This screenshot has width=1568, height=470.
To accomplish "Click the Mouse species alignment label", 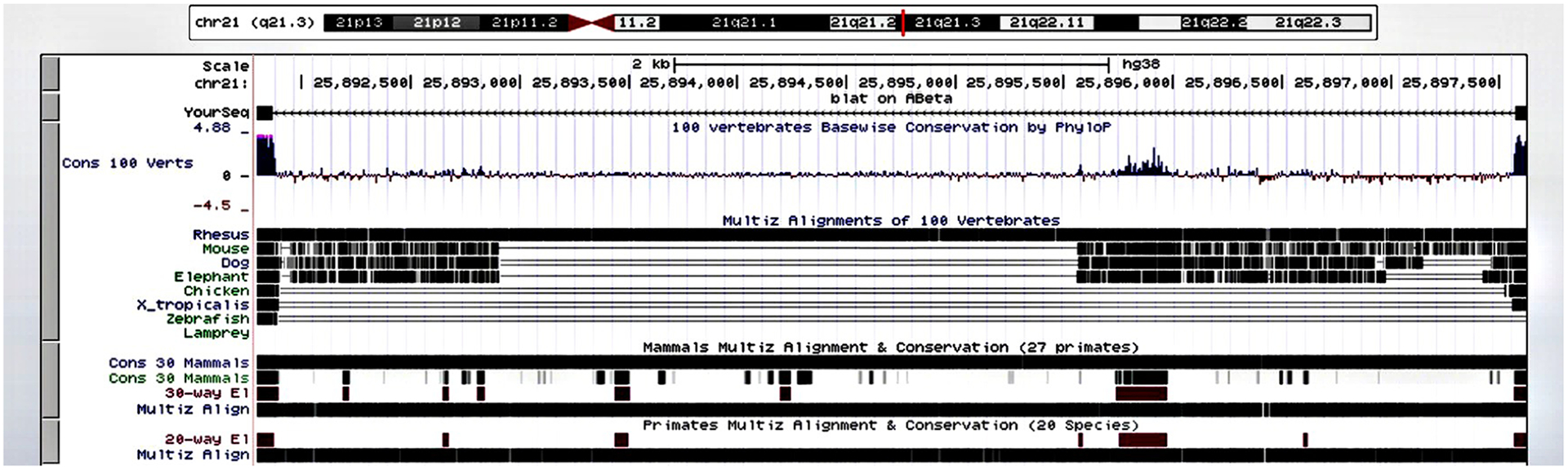I will pos(225,249).
